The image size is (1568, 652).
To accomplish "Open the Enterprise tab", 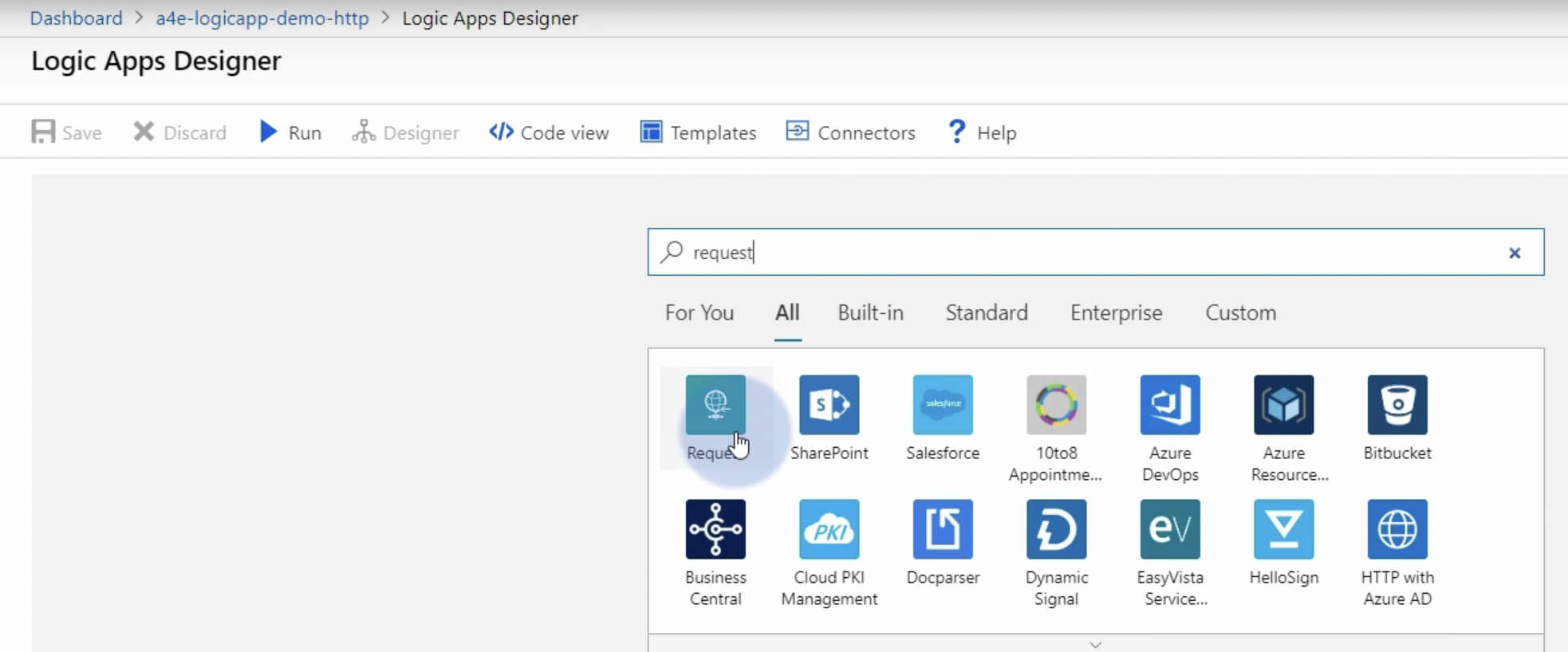I will 1116,312.
